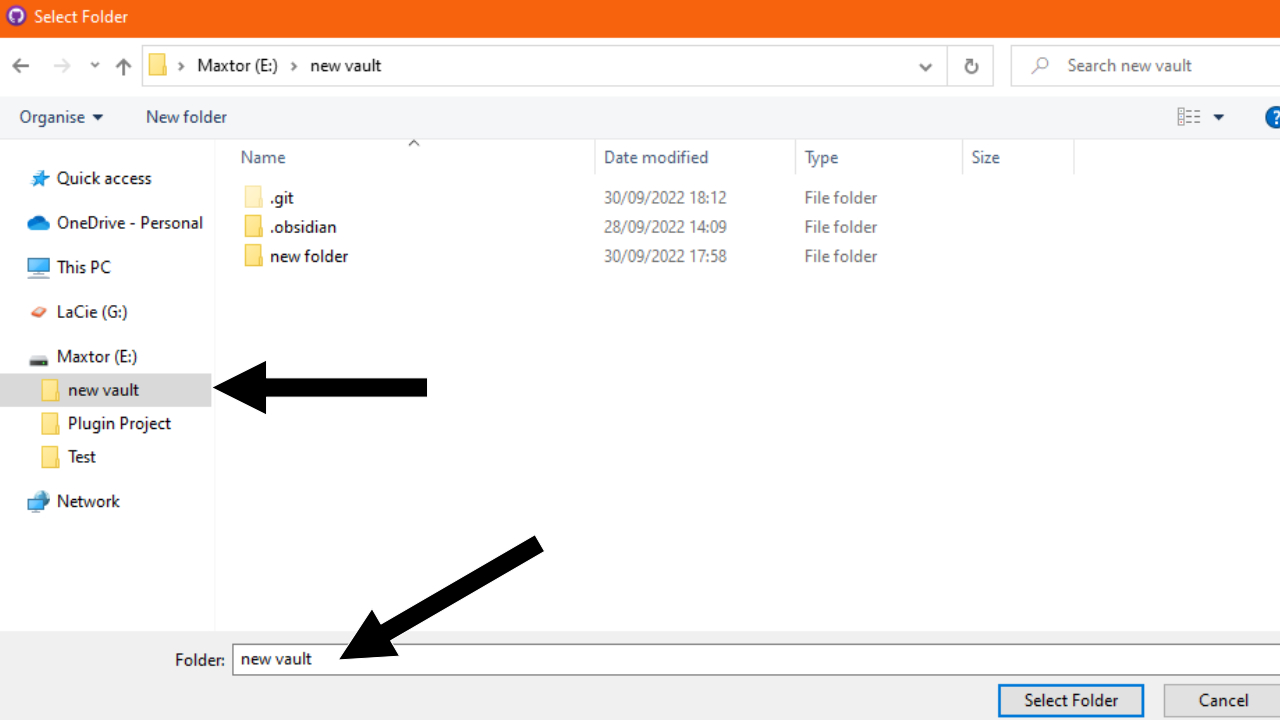Open the Organise menu
1280x720 pixels.
[x=61, y=117]
